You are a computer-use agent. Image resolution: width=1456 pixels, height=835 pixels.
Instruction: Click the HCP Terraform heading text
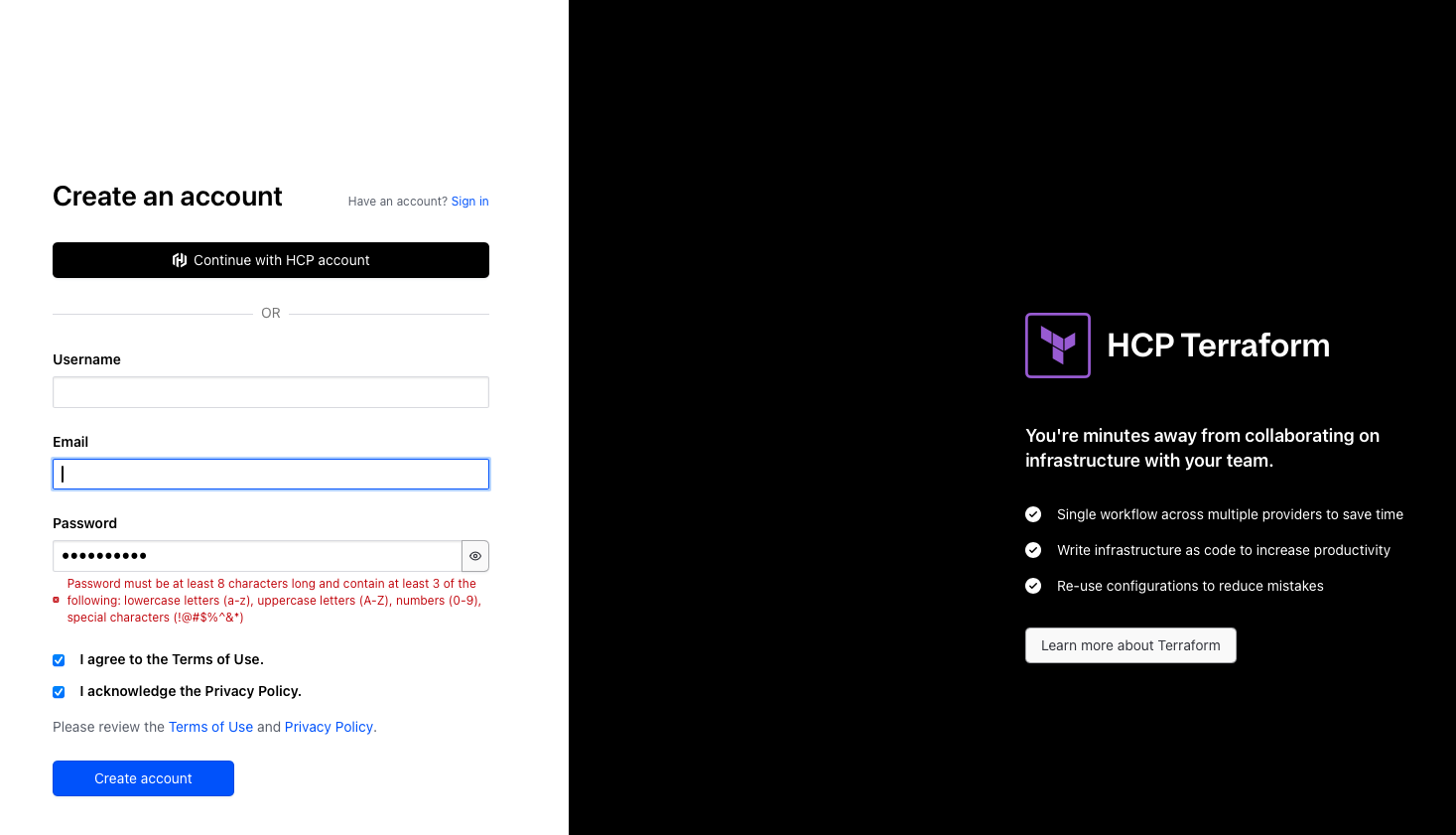coord(1218,346)
